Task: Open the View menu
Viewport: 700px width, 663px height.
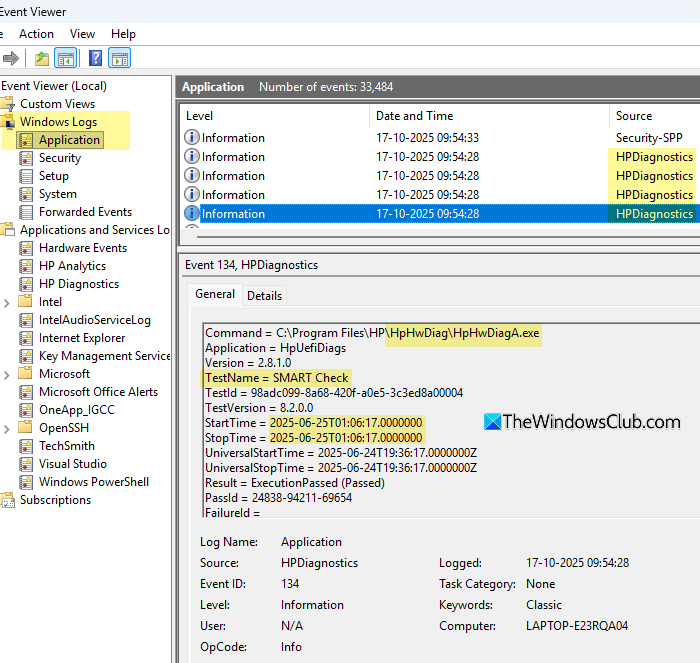Action: (82, 34)
